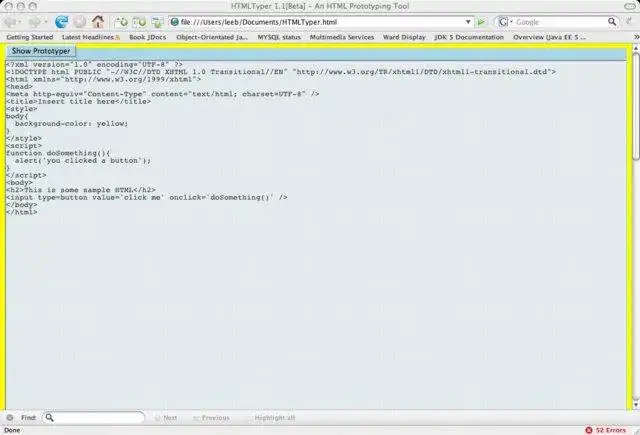Viewport: 640px width, 435px height.
Task: Click the alert('you clicked a button') line
Action: coord(83,160)
